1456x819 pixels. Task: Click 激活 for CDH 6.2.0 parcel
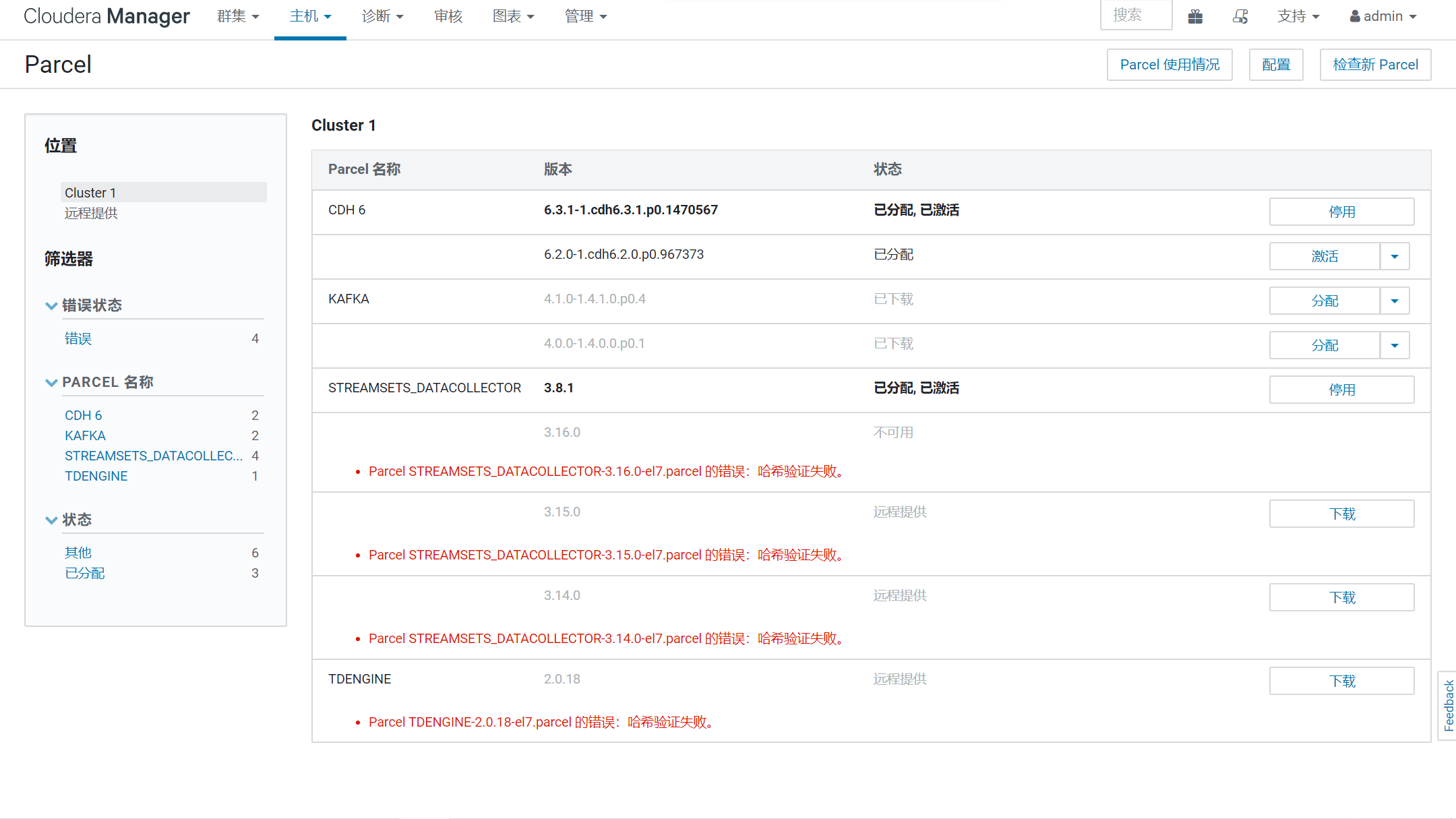pyautogui.click(x=1325, y=256)
